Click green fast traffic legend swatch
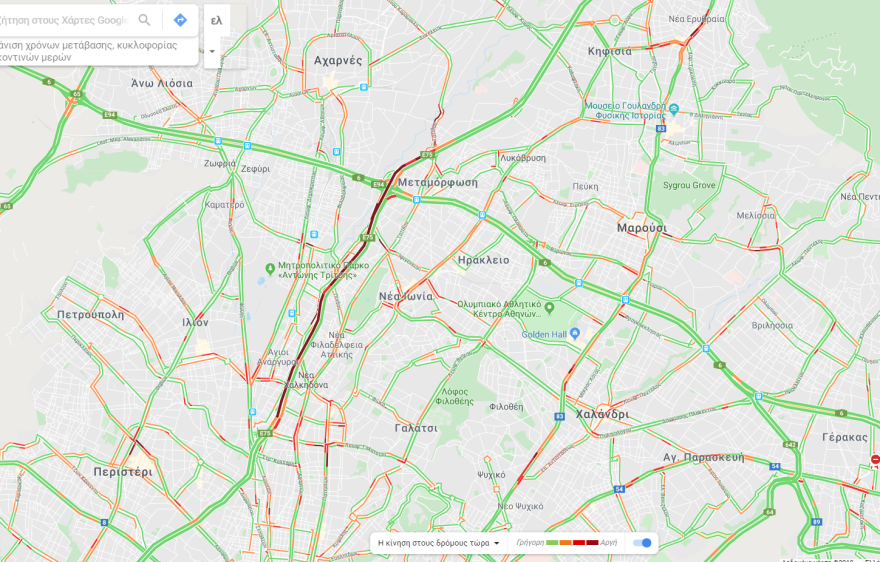 [552, 543]
